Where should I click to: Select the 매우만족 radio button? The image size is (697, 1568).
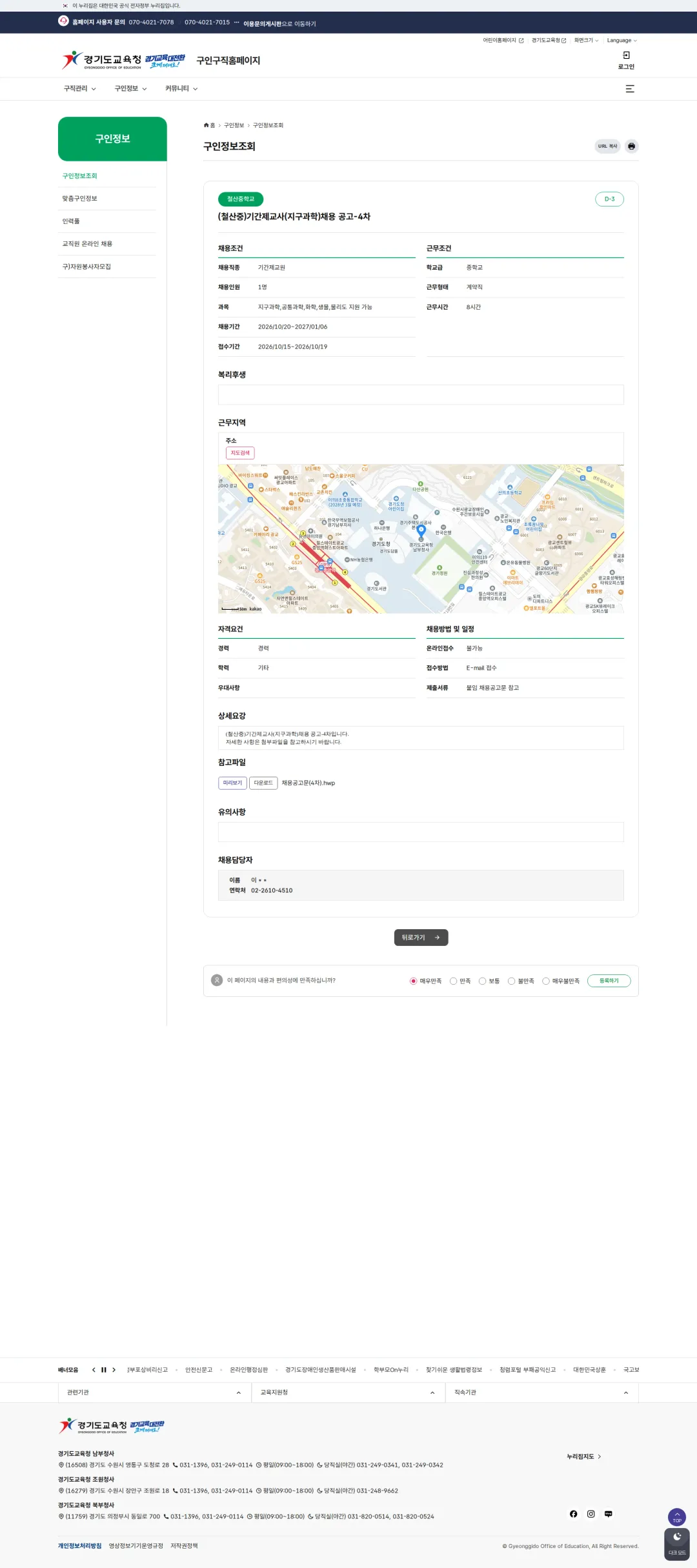[x=413, y=981]
